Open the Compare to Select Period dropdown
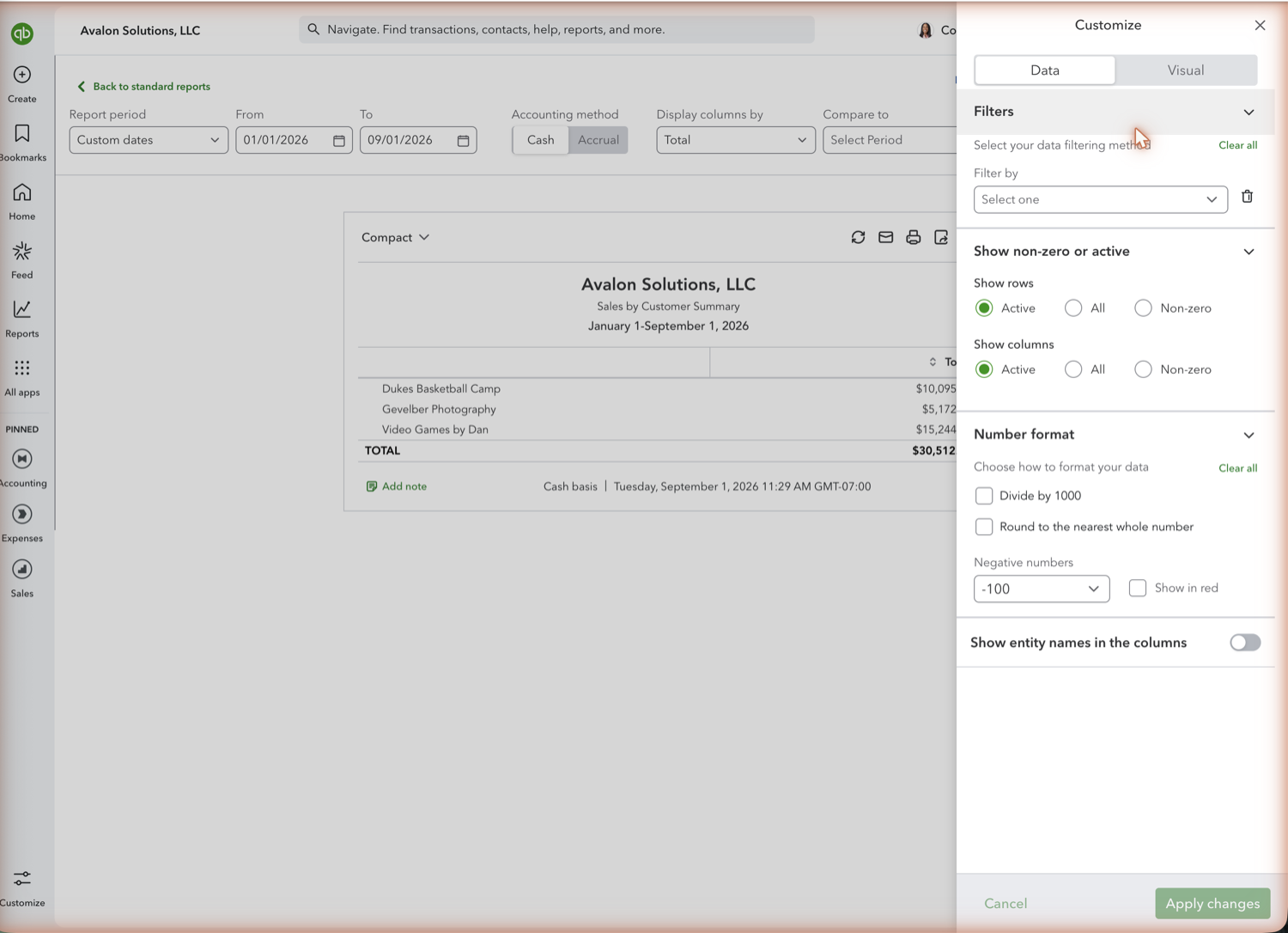1288x933 pixels. point(890,140)
